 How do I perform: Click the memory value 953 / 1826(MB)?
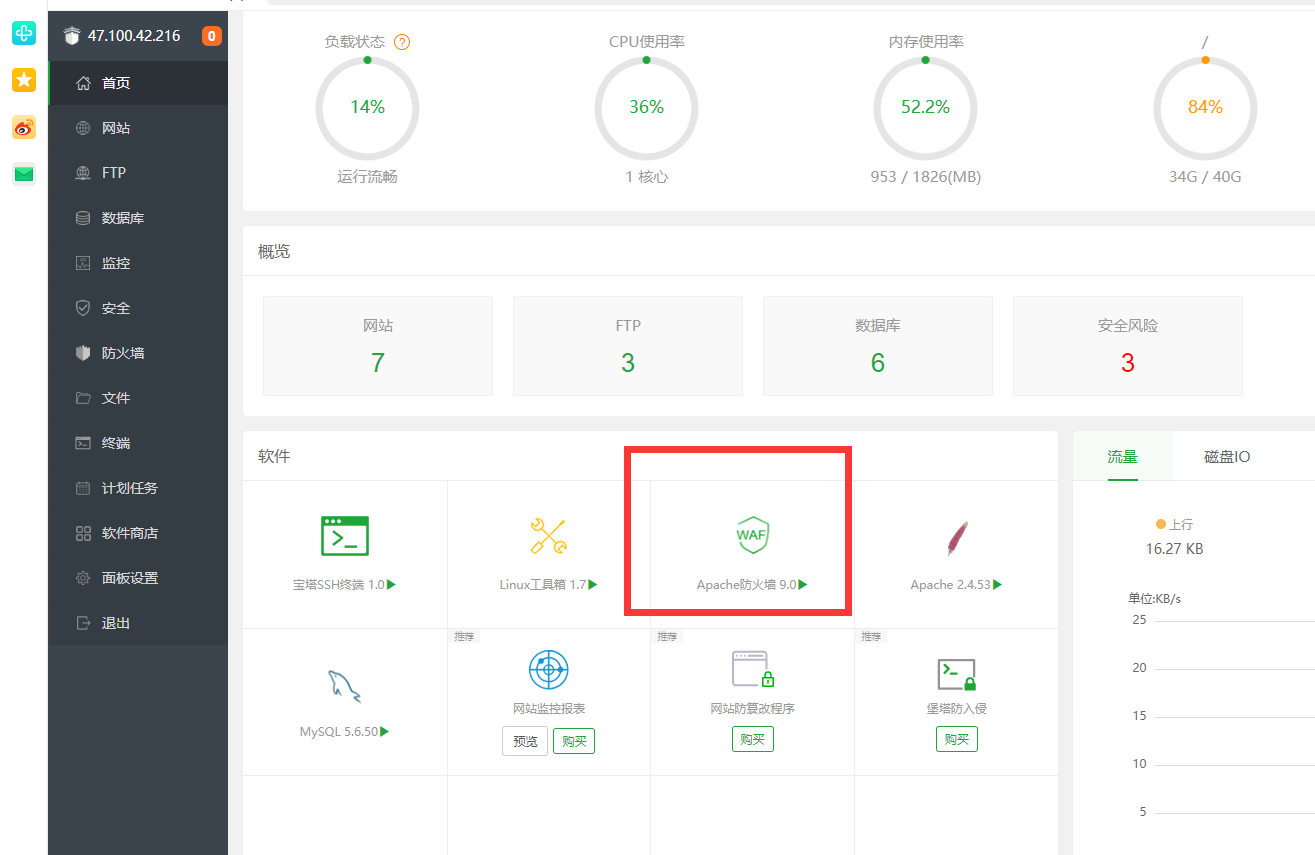(926, 177)
